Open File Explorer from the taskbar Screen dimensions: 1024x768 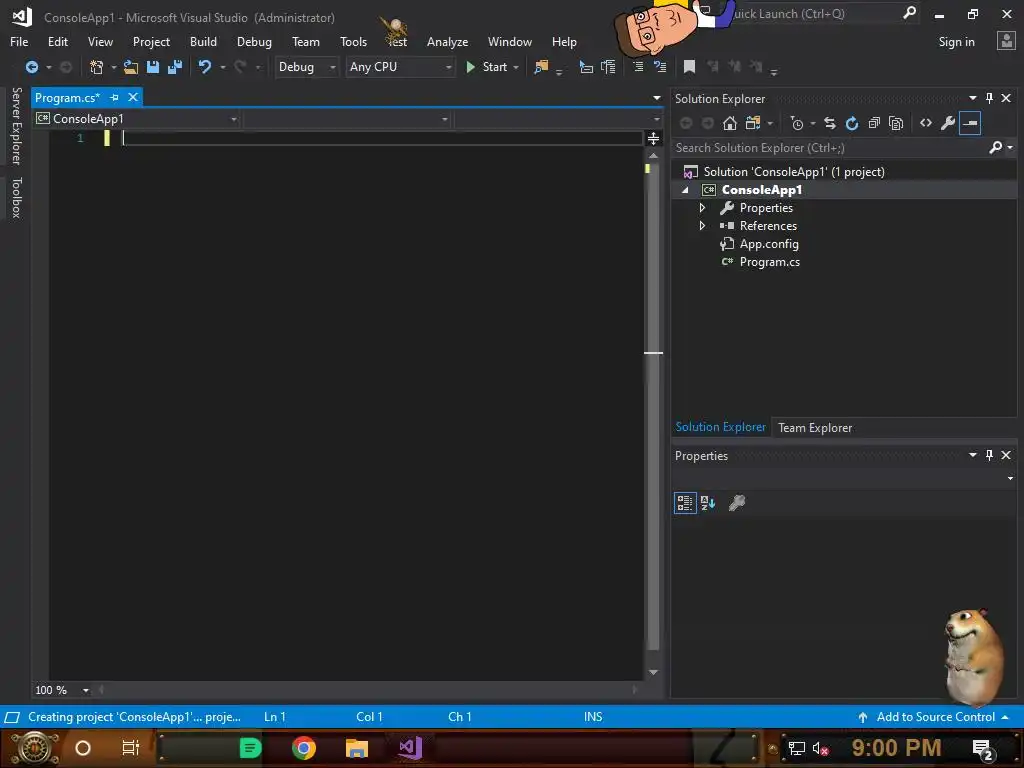pos(357,748)
